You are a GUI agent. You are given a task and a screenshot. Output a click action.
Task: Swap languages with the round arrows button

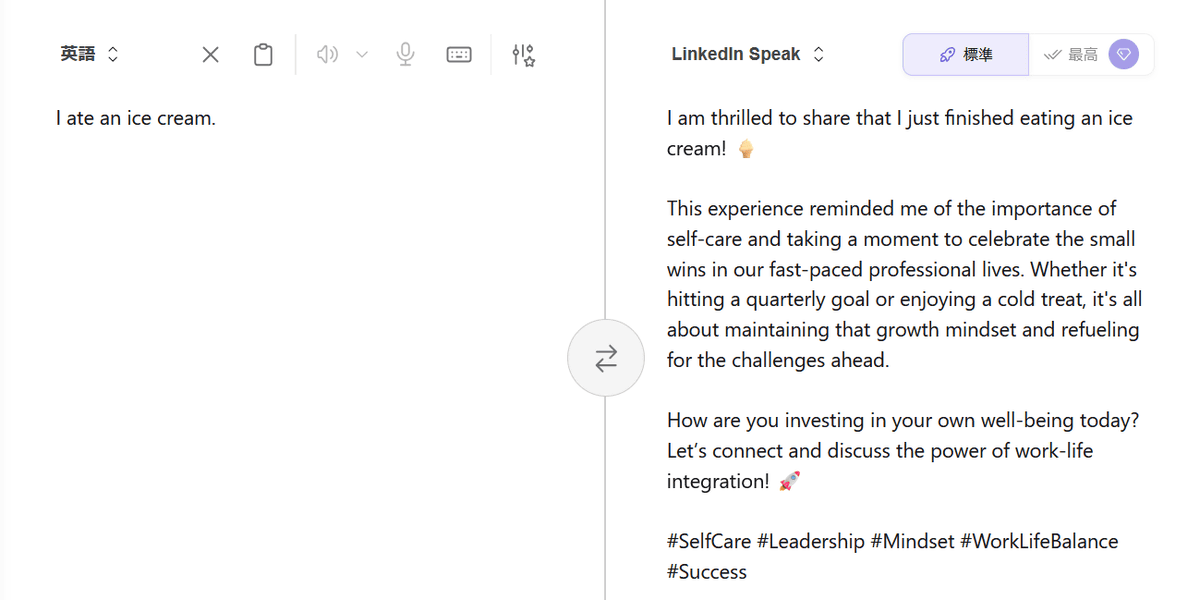(x=606, y=358)
